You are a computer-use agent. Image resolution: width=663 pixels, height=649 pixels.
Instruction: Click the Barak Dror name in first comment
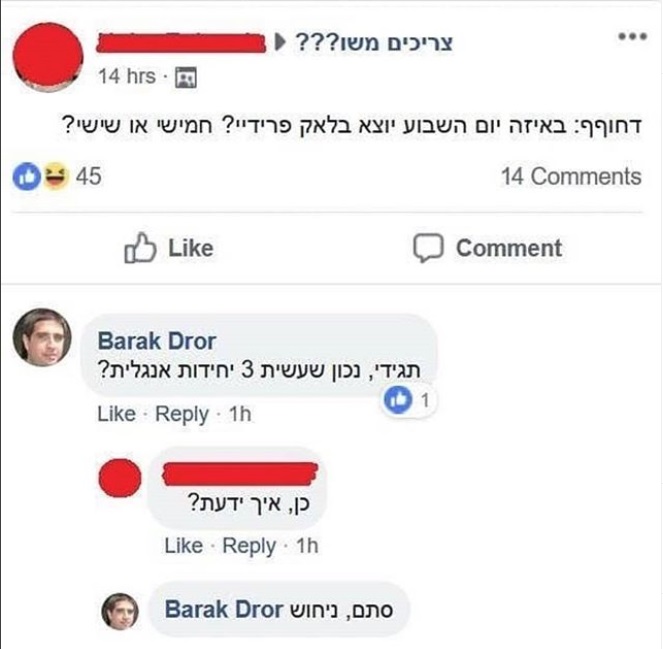(157, 341)
